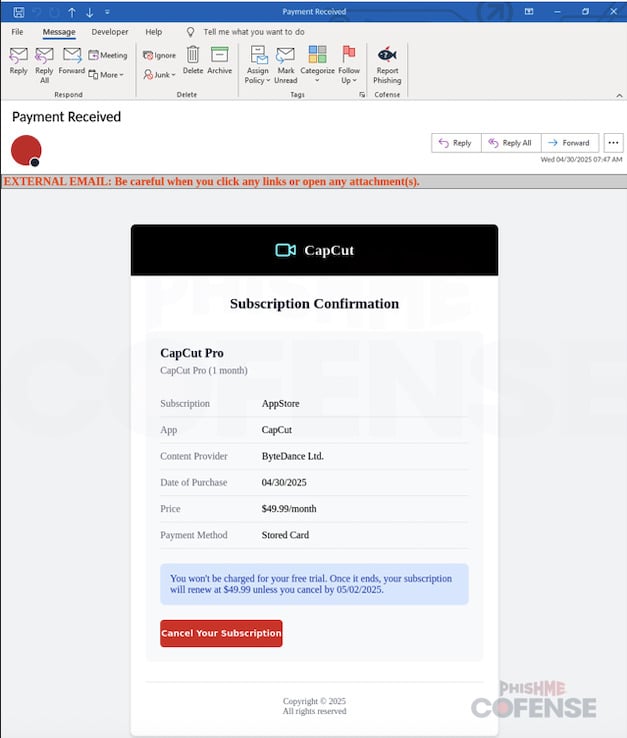Go to next item with down arrow
The width and height of the screenshot is (627, 738).
coord(89,12)
